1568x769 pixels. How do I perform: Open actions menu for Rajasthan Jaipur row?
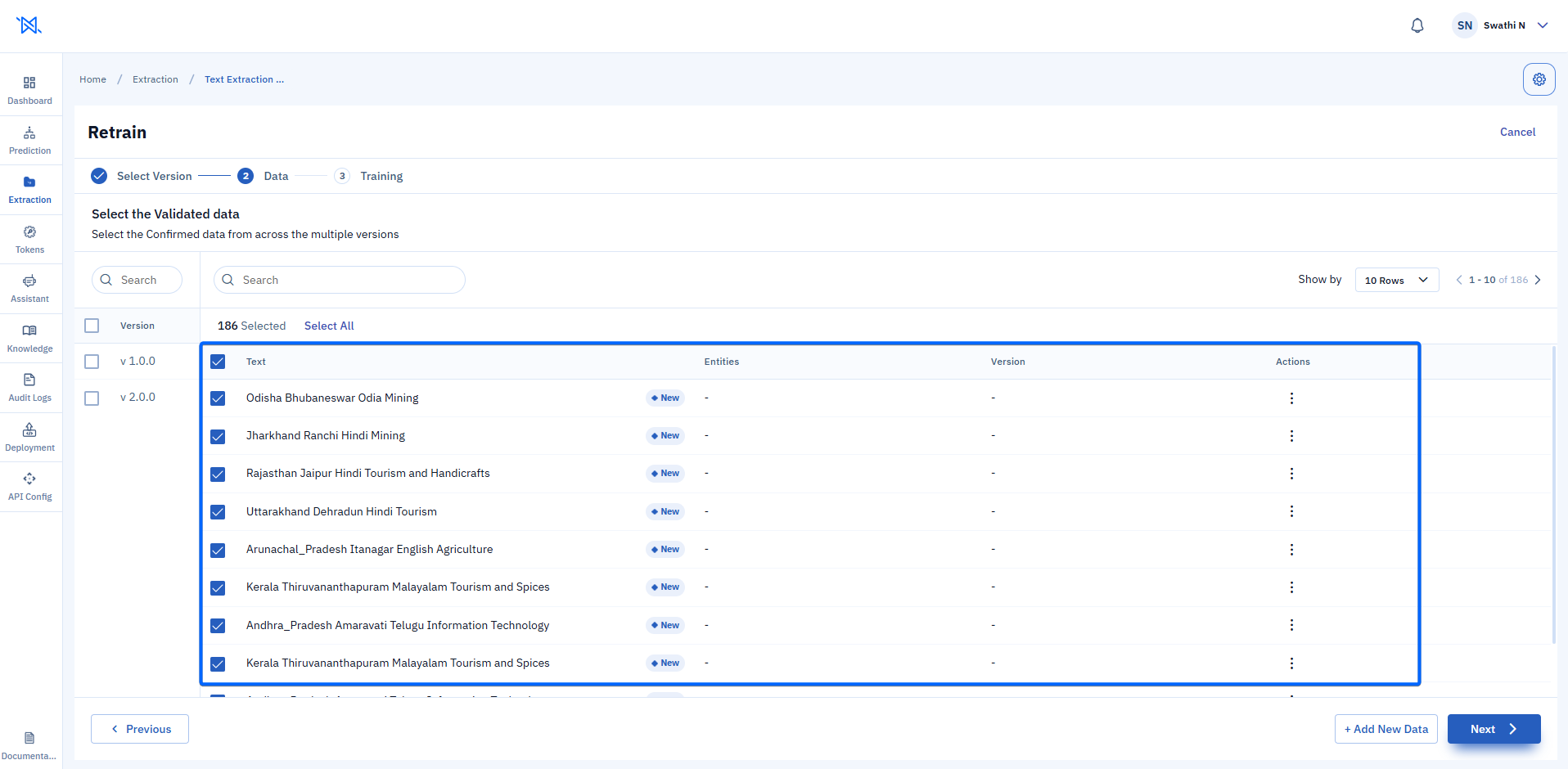pos(1291,474)
